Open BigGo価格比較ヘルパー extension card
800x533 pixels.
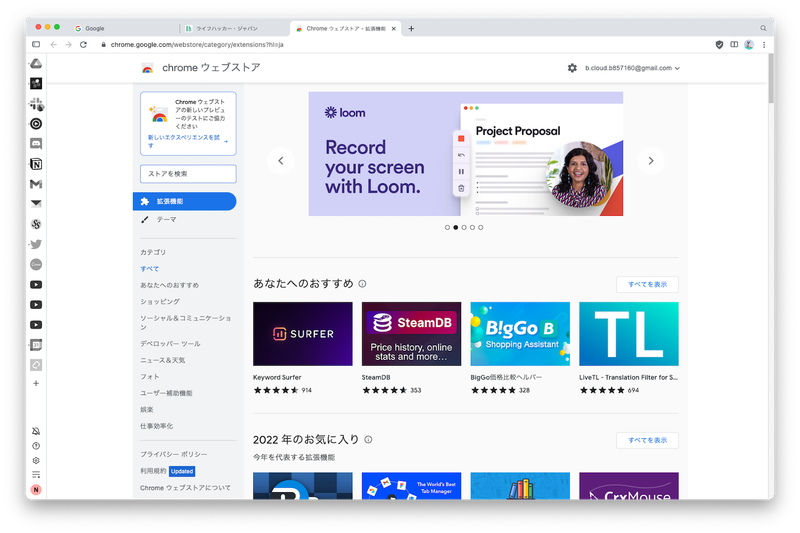(520, 348)
